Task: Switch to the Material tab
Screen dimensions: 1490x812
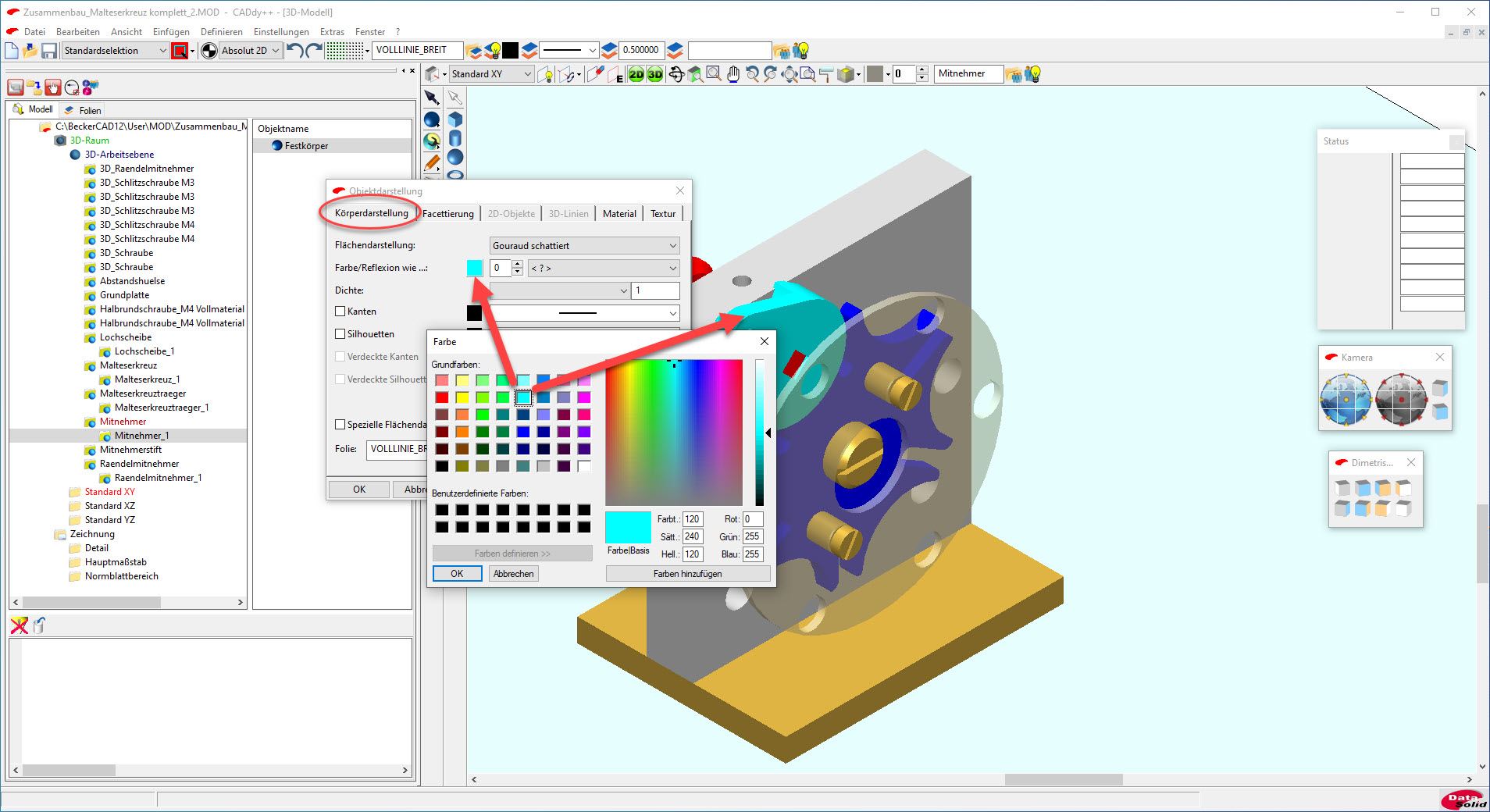Action: (x=619, y=214)
